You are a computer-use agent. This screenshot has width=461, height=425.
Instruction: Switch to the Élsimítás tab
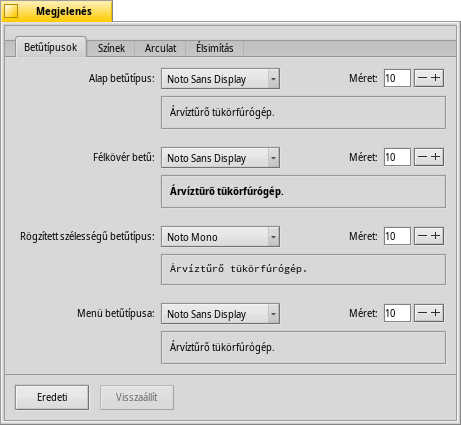coord(215,48)
